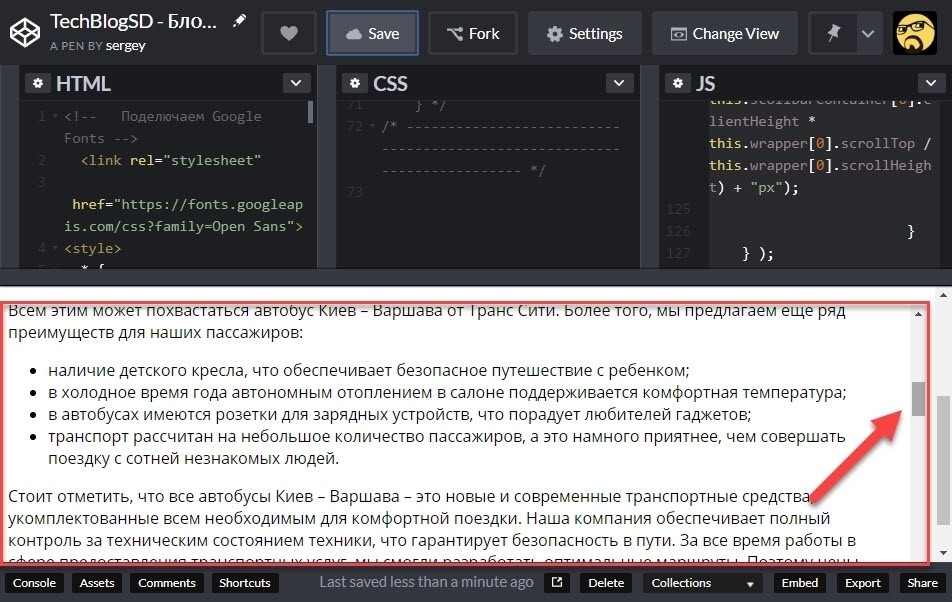Love this pen with heart button
This screenshot has height=602, width=952.
[x=289, y=33]
